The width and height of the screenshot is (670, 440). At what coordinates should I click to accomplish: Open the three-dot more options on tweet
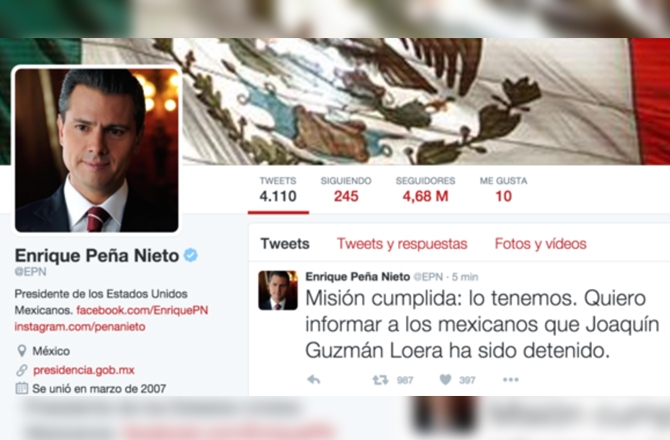tap(511, 379)
